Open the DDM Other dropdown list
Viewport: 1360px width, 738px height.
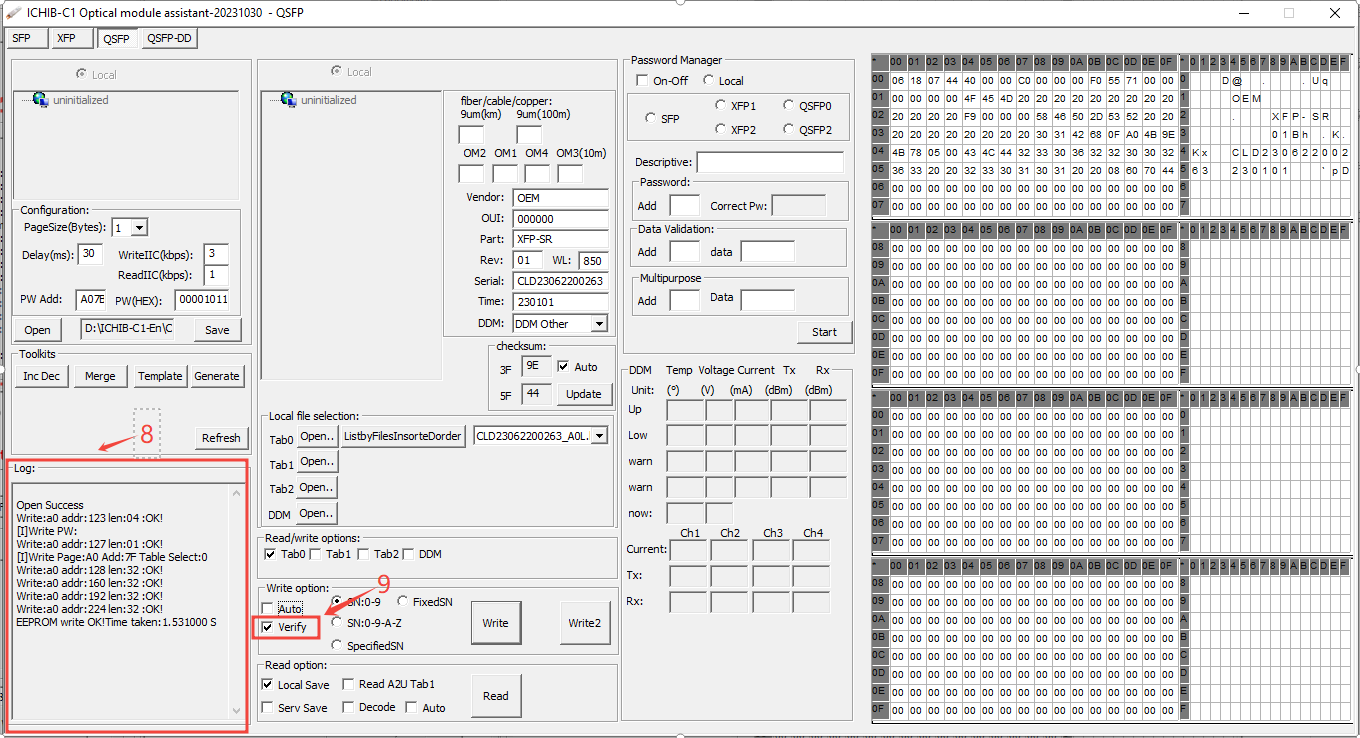(x=599, y=324)
